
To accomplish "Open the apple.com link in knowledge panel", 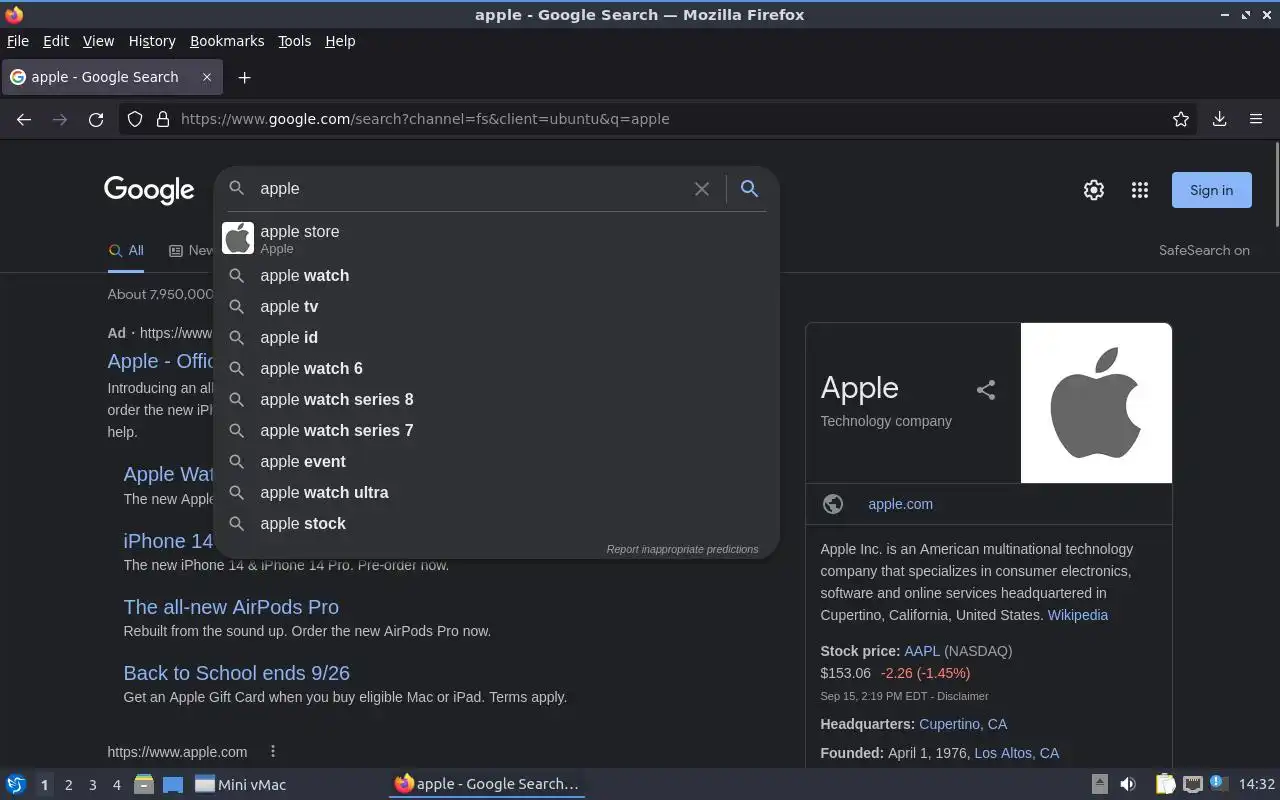I will [x=900, y=504].
